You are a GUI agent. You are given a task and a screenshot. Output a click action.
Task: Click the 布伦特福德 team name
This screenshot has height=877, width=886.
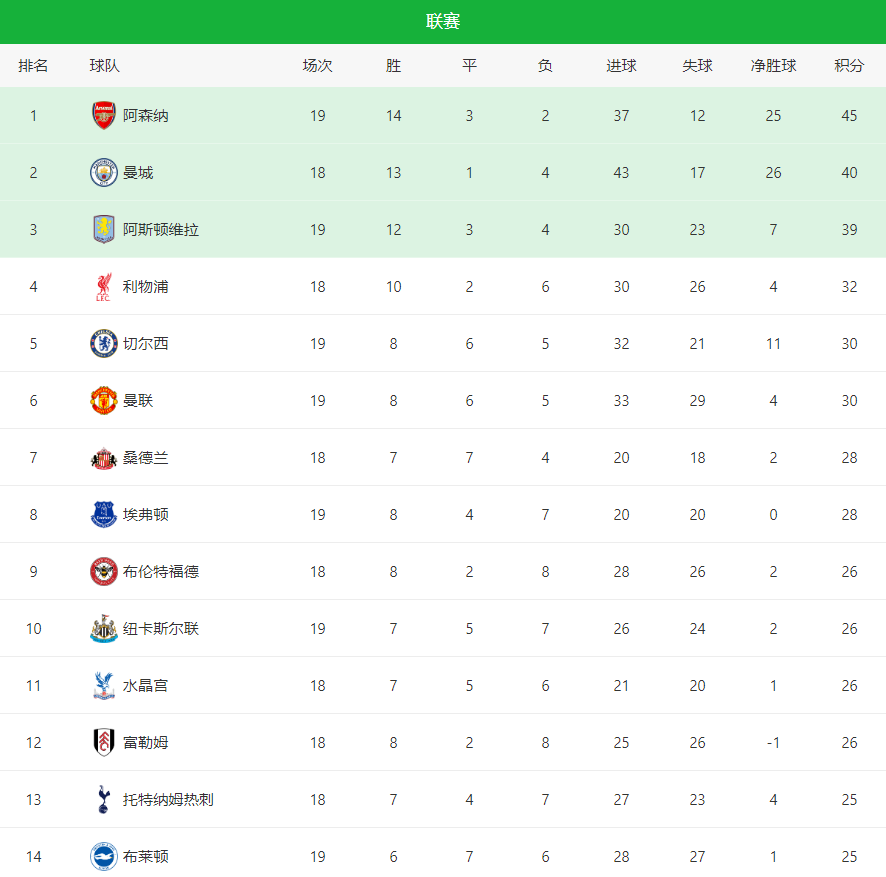[161, 572]
